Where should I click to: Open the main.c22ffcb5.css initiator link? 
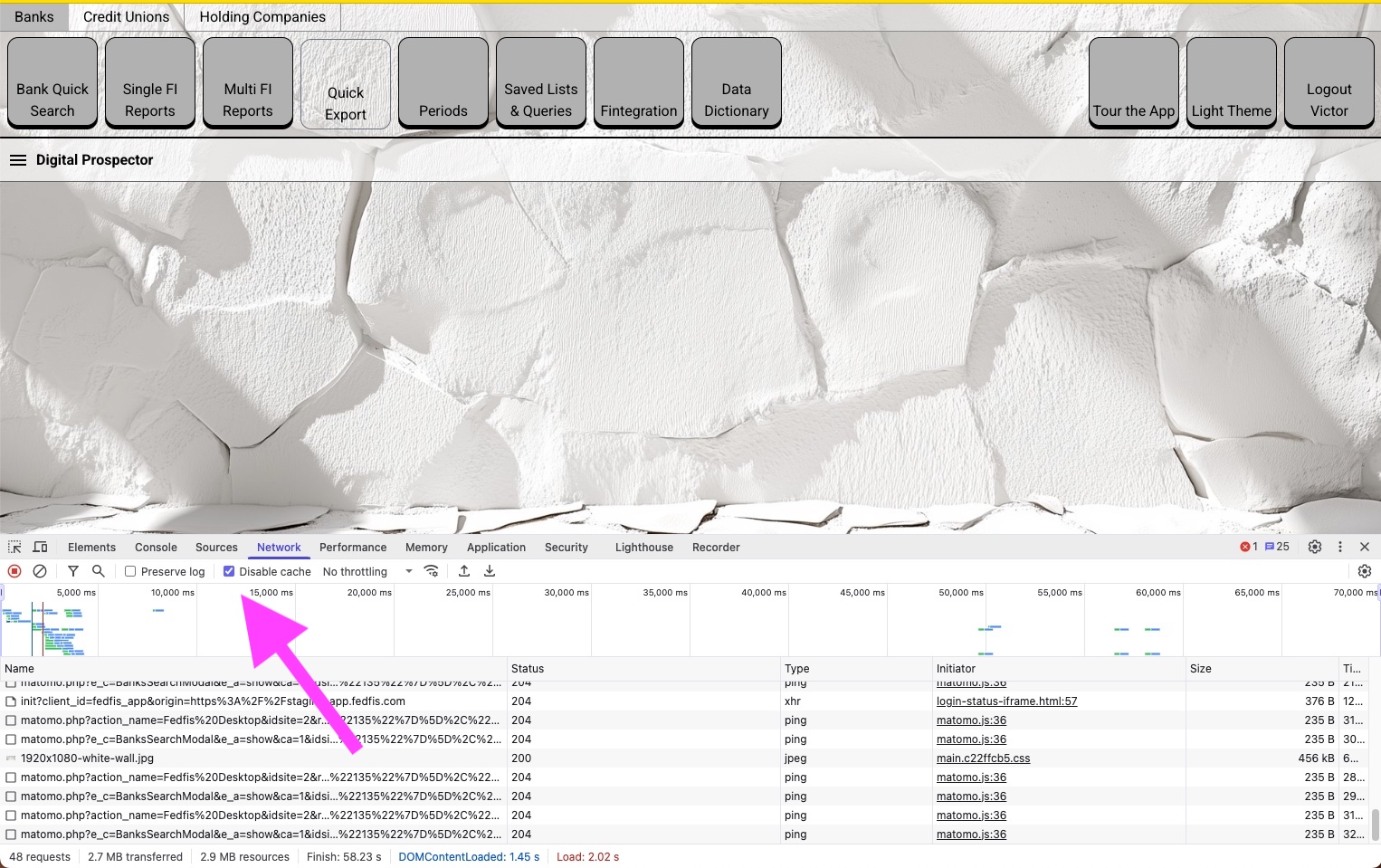pos(983,758)
